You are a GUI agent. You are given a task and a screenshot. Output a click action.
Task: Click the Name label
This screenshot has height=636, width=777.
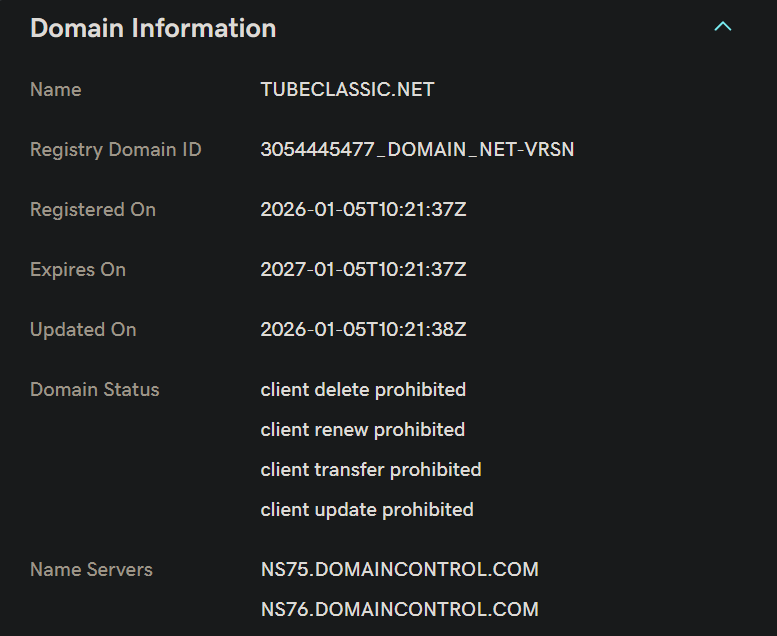[x=56, y=90]
